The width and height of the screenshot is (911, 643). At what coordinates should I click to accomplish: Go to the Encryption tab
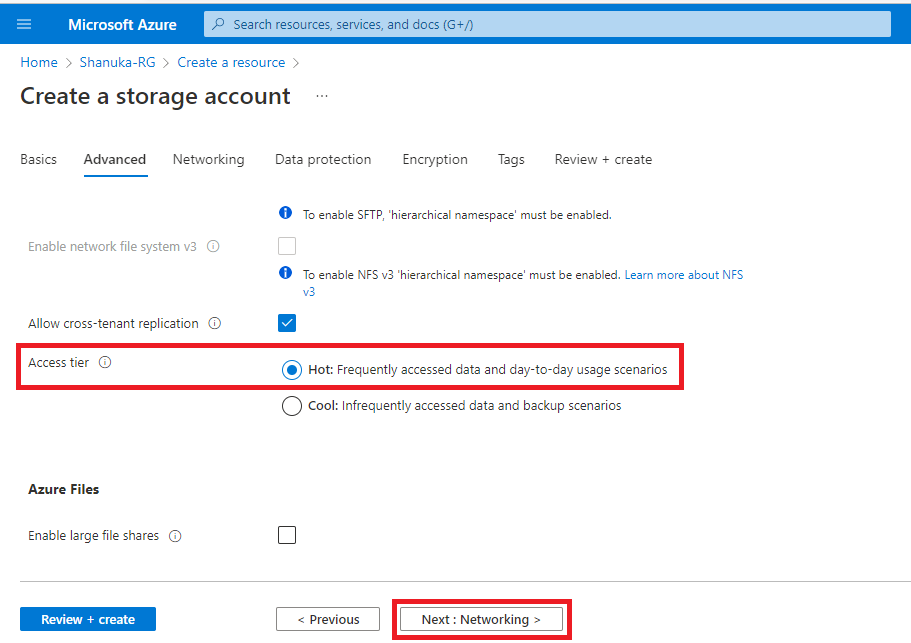click(435, 159)
